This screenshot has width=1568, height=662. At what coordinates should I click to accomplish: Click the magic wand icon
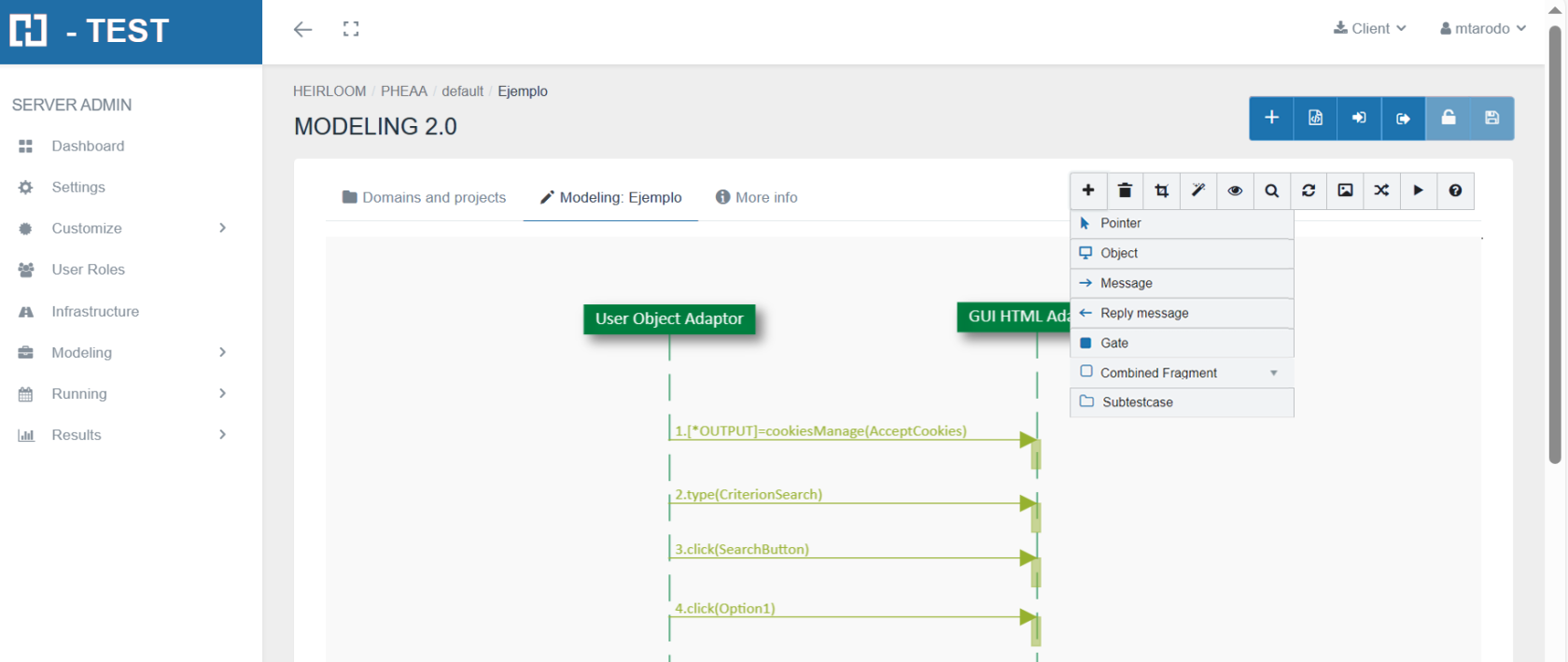click(x=1198, y=190)
